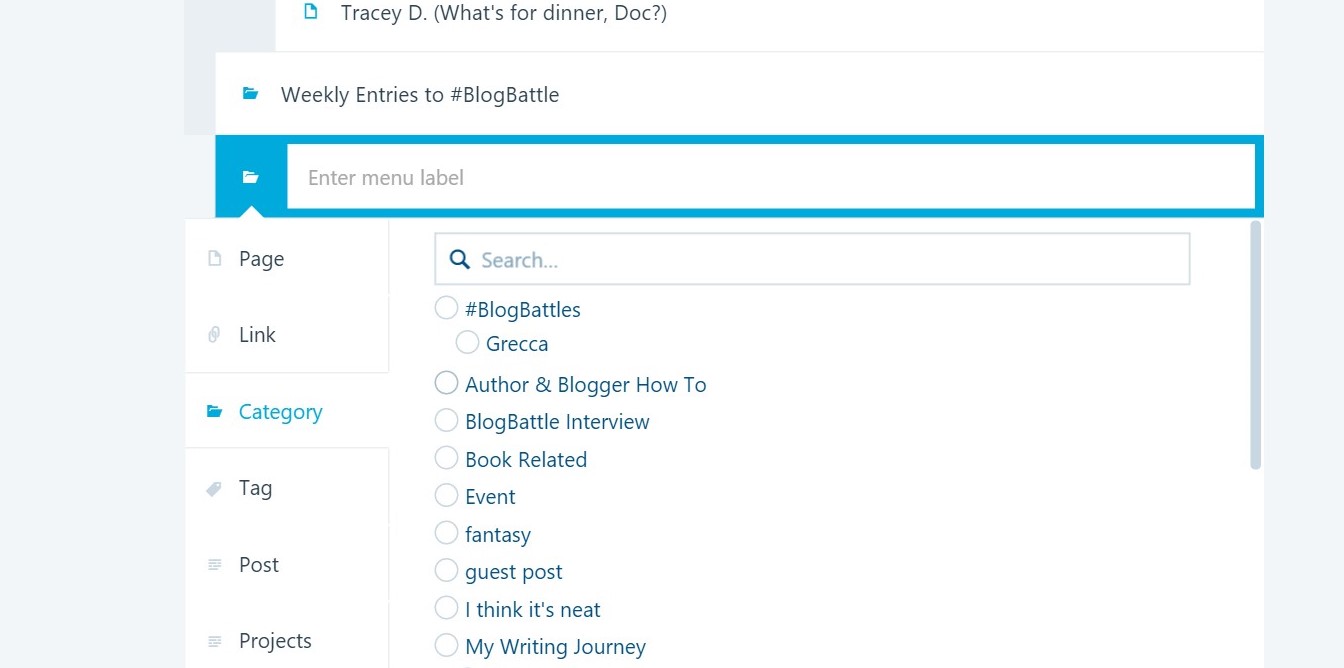Click the Link type paperclip icon
Viewport: 1344px width, 668px height.
(214, 335)
